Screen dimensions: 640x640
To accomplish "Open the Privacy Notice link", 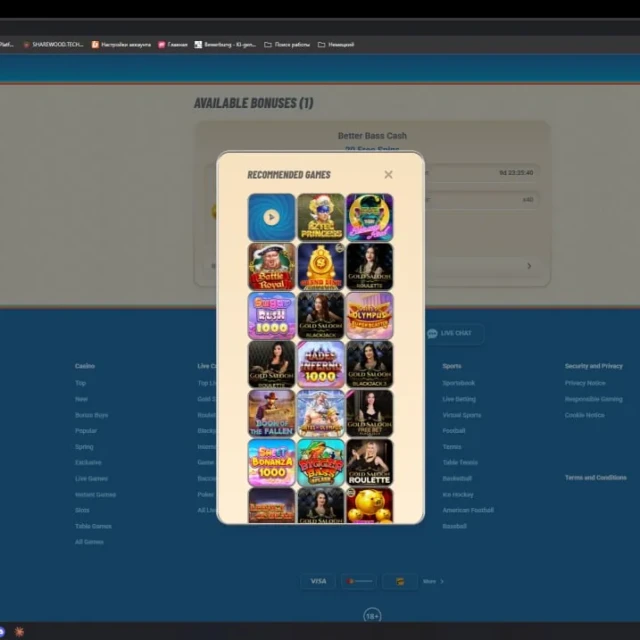I will (585, 383).
